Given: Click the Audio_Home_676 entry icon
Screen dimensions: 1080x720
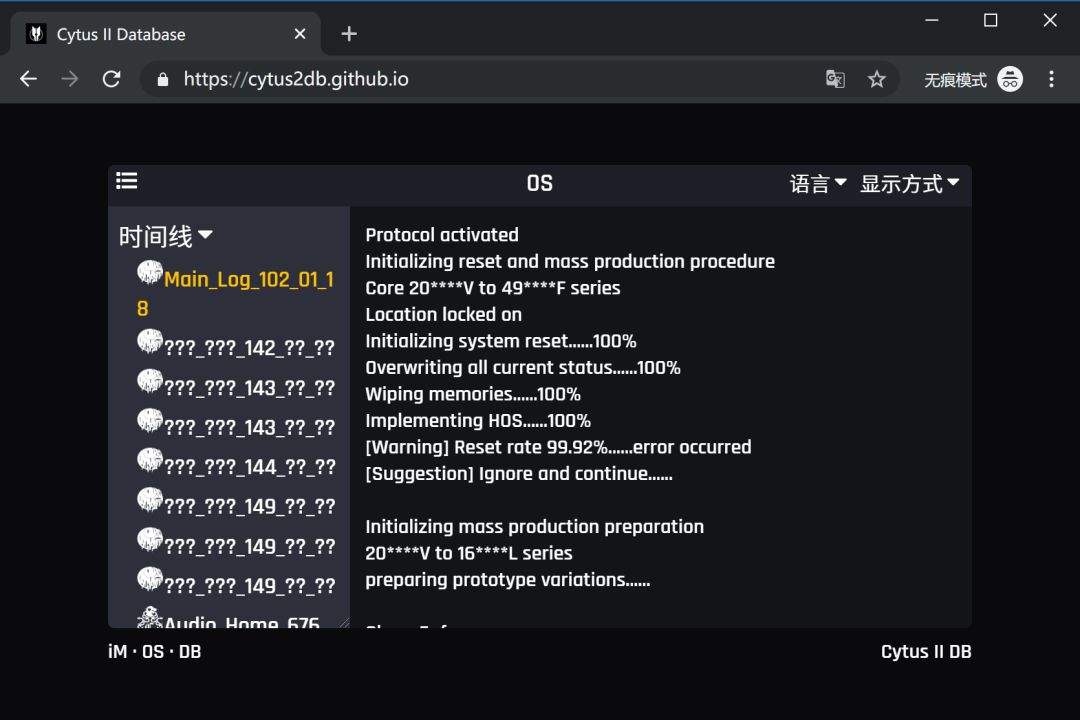Looking at the screenshot, I should pos(150,618).
